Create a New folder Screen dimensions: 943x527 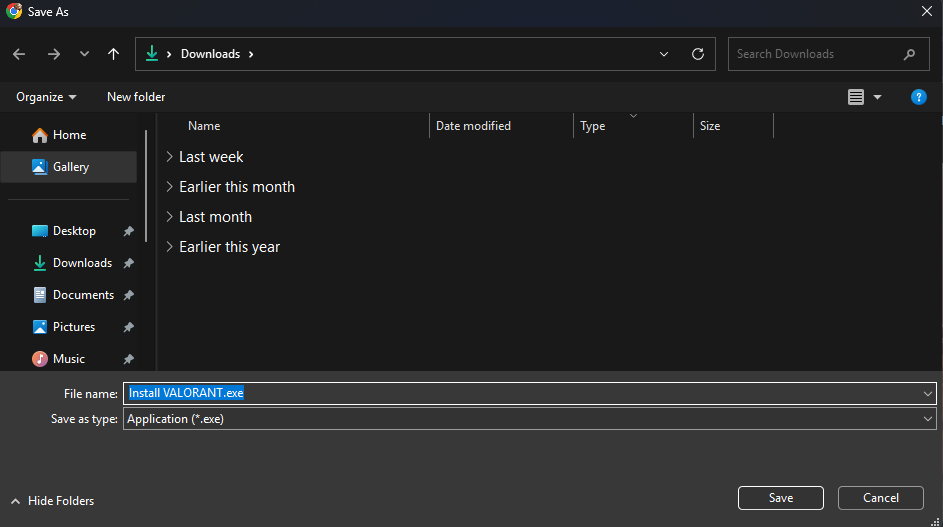tap(136, 97)
